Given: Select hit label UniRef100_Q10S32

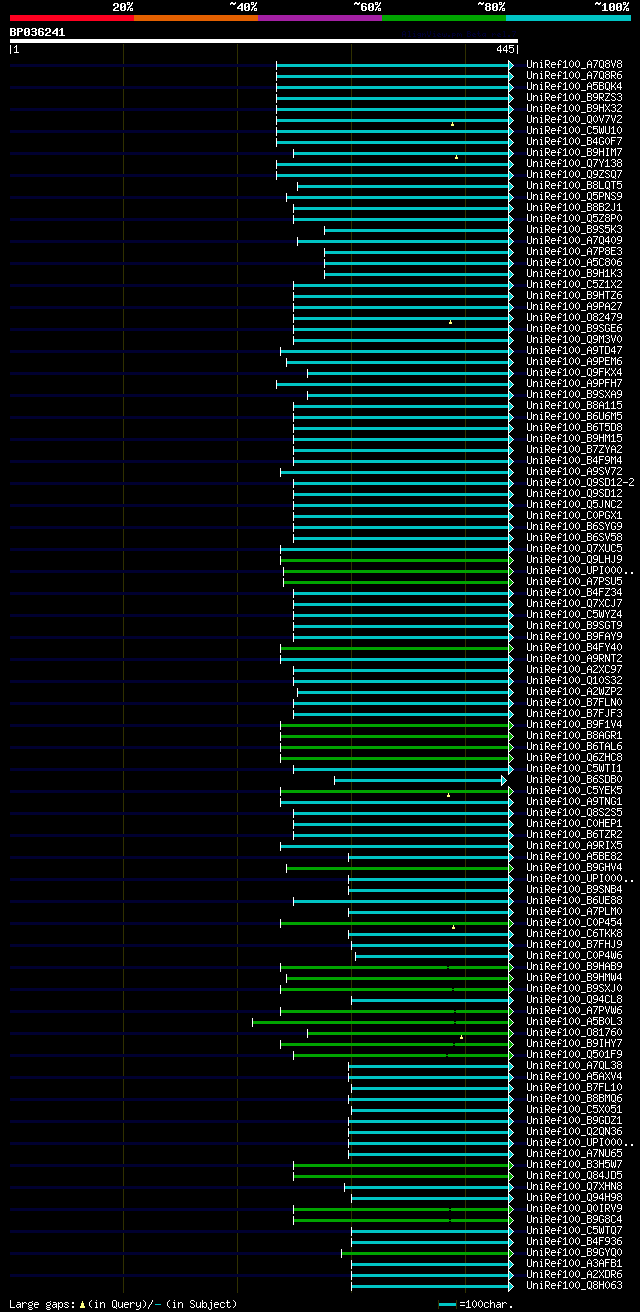Looking at the screenshot, I should (x=574, y=681).
